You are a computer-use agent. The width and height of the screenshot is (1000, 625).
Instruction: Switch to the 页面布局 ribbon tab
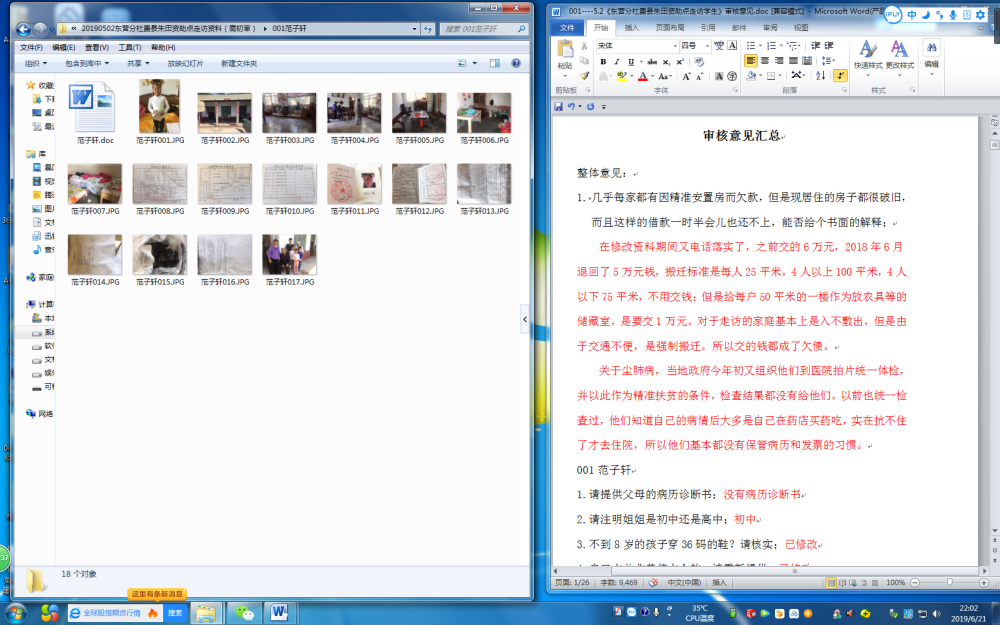(x=670, y=27)
